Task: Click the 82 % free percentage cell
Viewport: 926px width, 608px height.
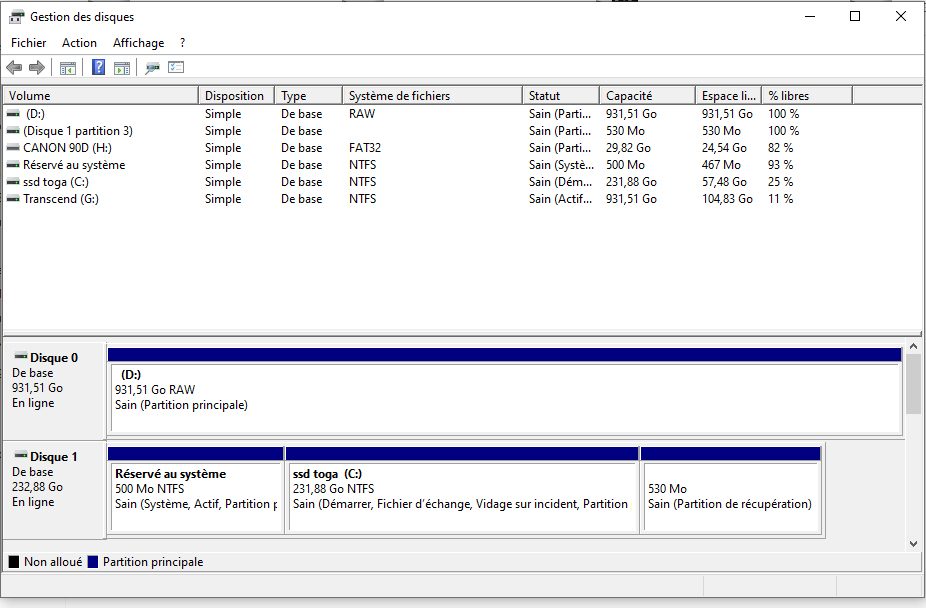Action: pyautogui.click(x=781, y=148)
